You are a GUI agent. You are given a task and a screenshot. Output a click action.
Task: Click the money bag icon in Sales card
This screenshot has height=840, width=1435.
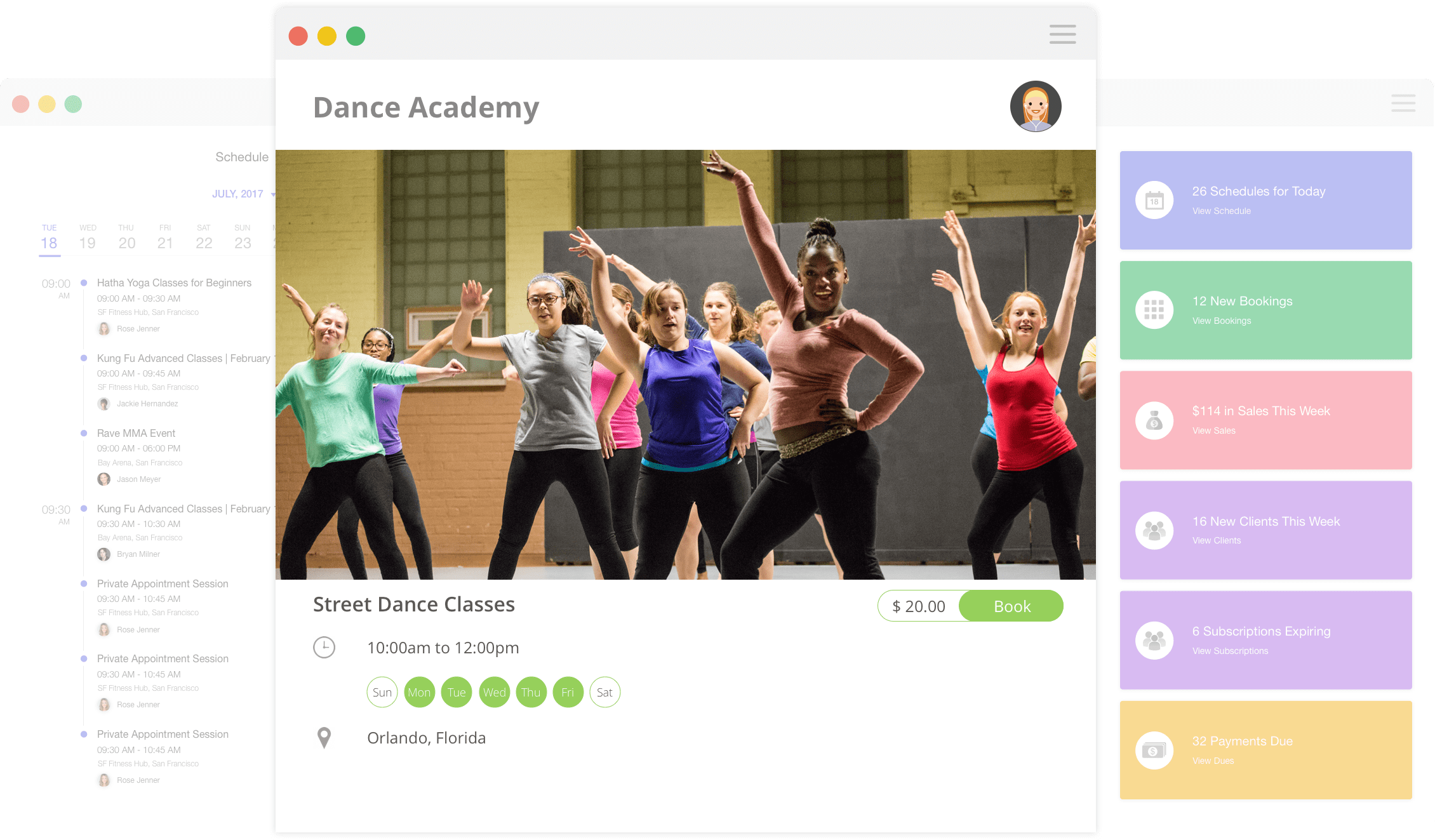[1154, 420]
